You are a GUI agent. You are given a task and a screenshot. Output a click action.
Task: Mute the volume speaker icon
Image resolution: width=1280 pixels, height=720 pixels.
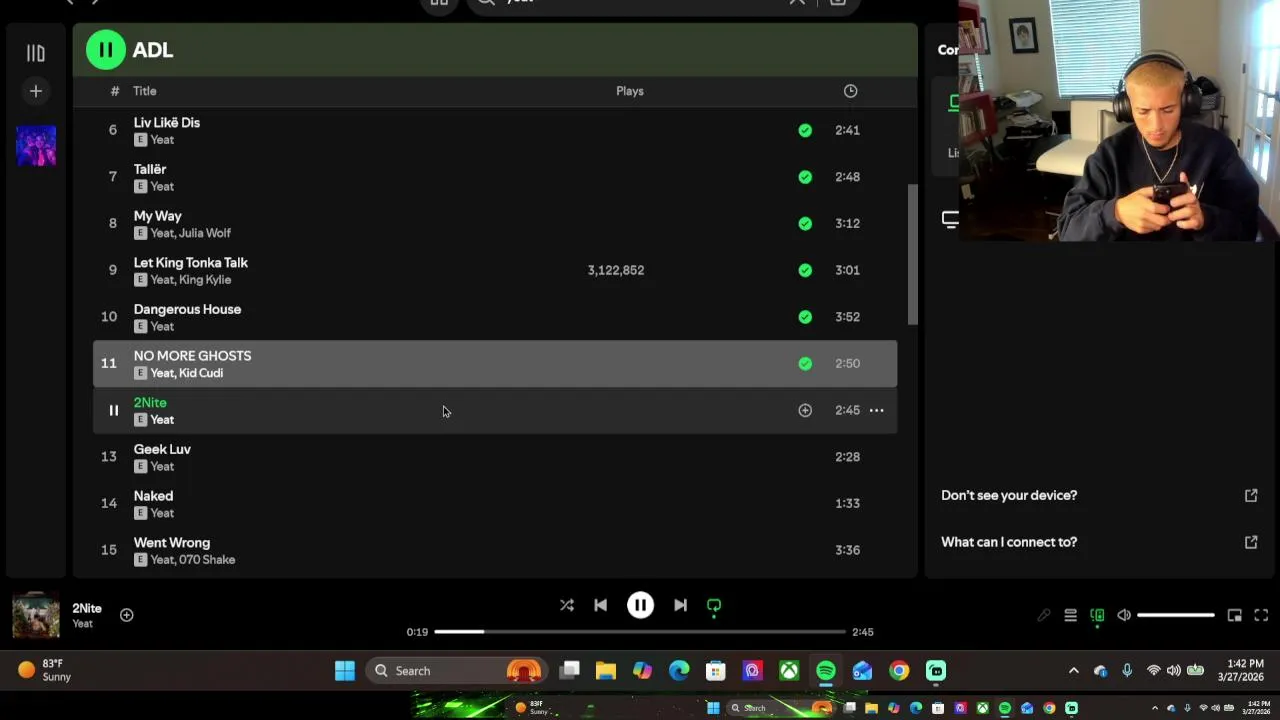point(1124,615)
